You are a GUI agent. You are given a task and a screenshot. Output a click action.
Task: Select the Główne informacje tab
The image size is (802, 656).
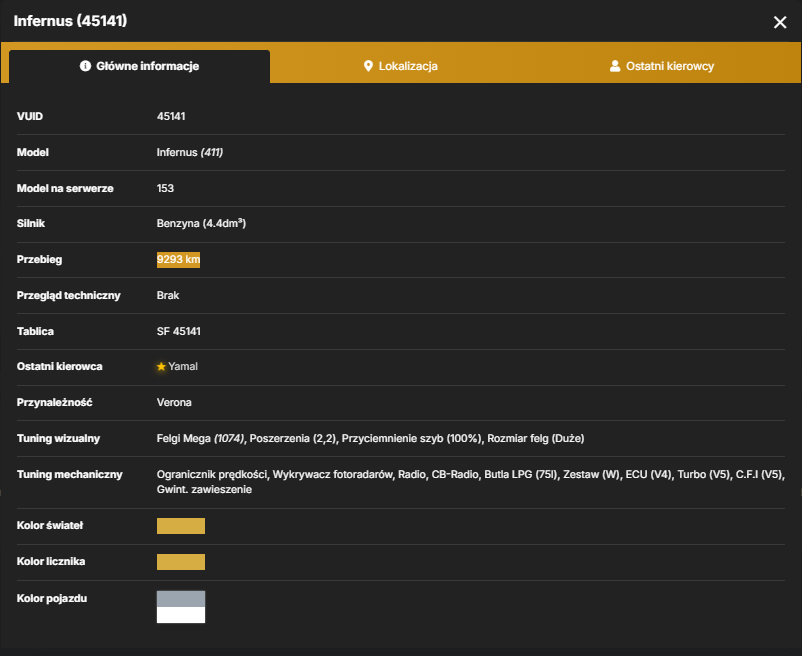coord(140,66)
